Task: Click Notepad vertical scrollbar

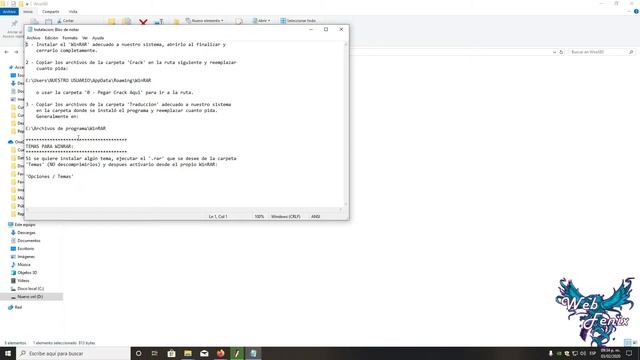Action: [346, 124]
